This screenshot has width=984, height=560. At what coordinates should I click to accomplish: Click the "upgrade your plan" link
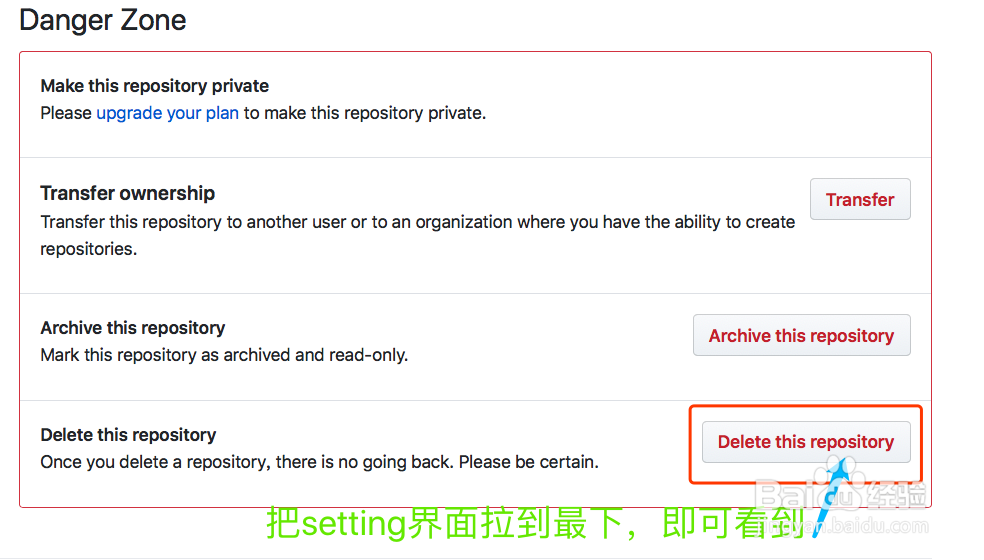(167, 113)
